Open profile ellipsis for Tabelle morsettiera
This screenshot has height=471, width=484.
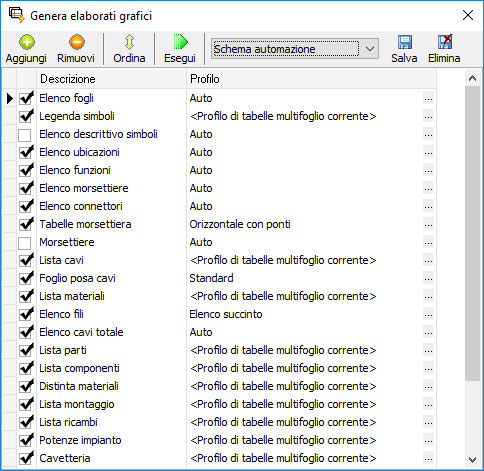428,225
